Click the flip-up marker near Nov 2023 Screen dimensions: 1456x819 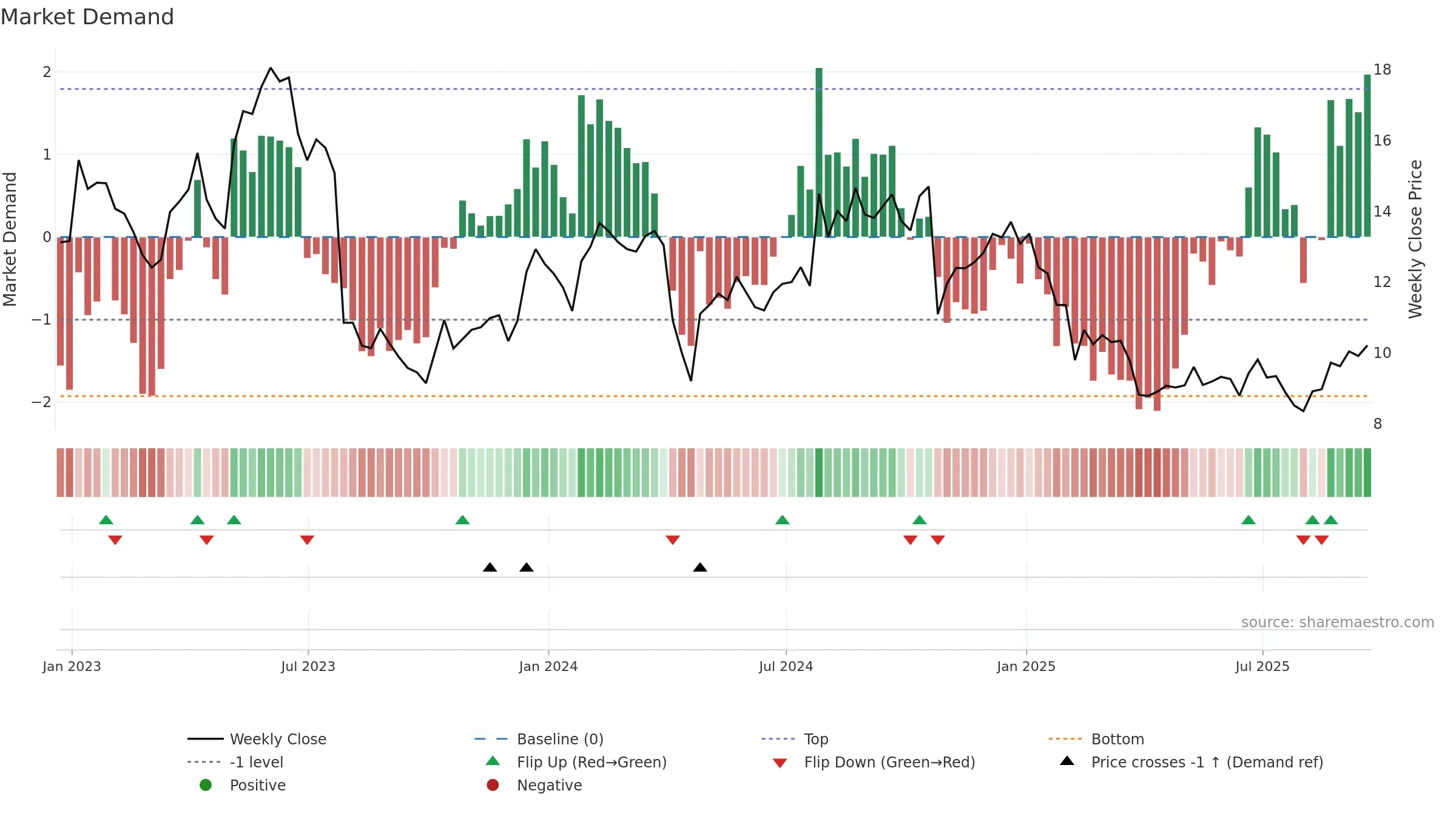[463, 520]
